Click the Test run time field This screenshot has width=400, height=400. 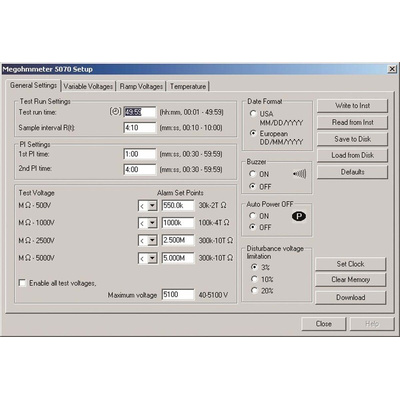tap(140, 112)
